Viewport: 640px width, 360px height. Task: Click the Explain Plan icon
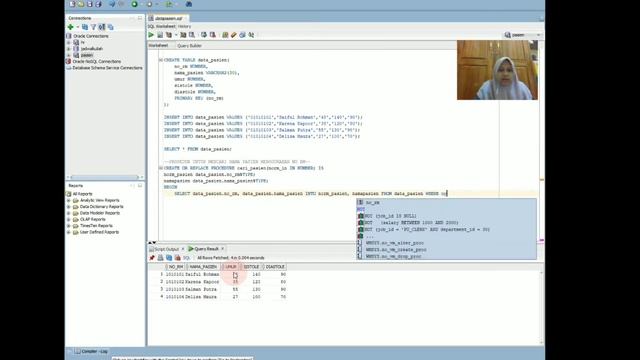click(169, 35)
